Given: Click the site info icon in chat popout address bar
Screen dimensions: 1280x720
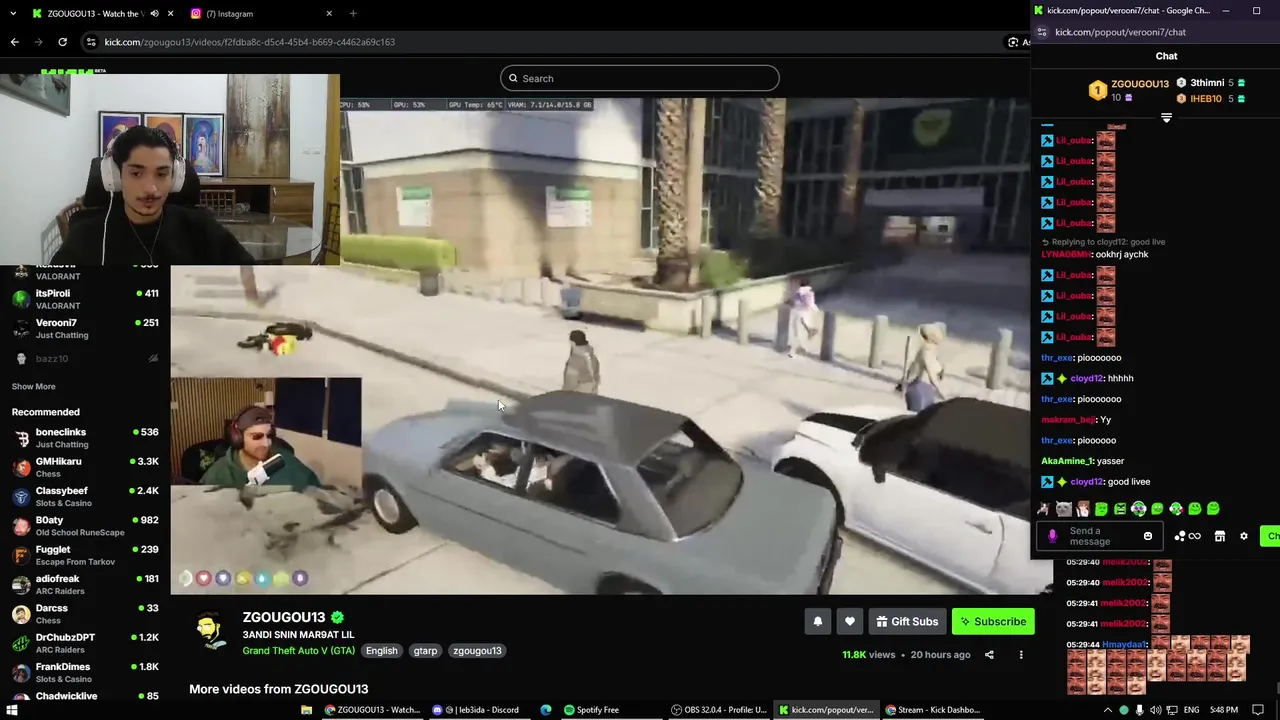Looking at the screenshot, I should pyautogui.click(x=1042, y=32).
